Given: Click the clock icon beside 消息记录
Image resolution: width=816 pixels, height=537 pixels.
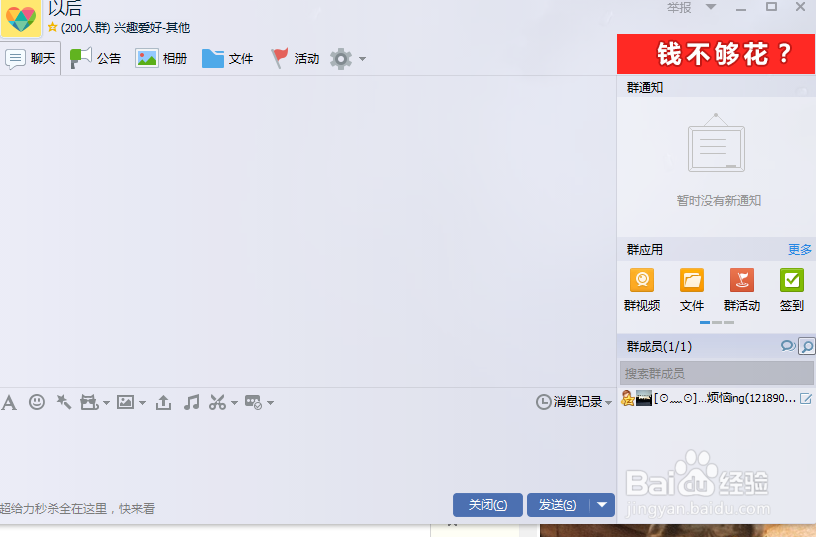Looking at the screenshot, I should pos(543,402).
